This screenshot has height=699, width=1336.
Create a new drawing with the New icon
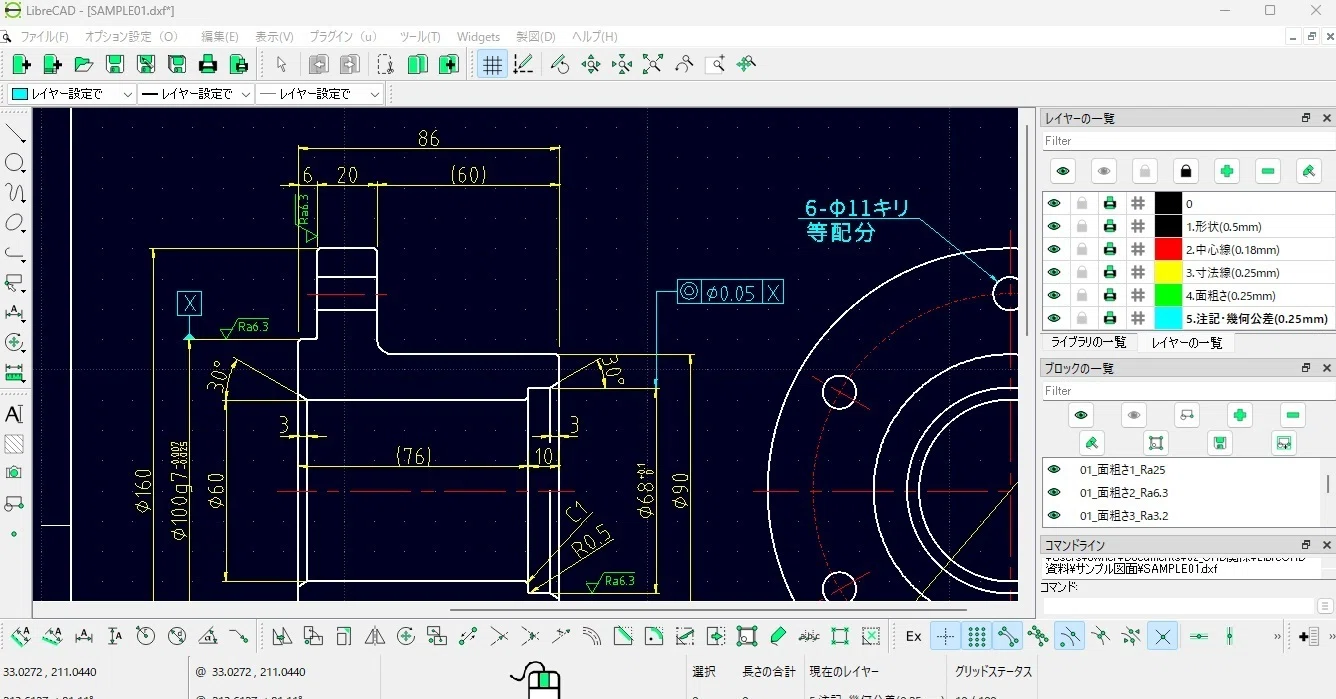[22, 65]
